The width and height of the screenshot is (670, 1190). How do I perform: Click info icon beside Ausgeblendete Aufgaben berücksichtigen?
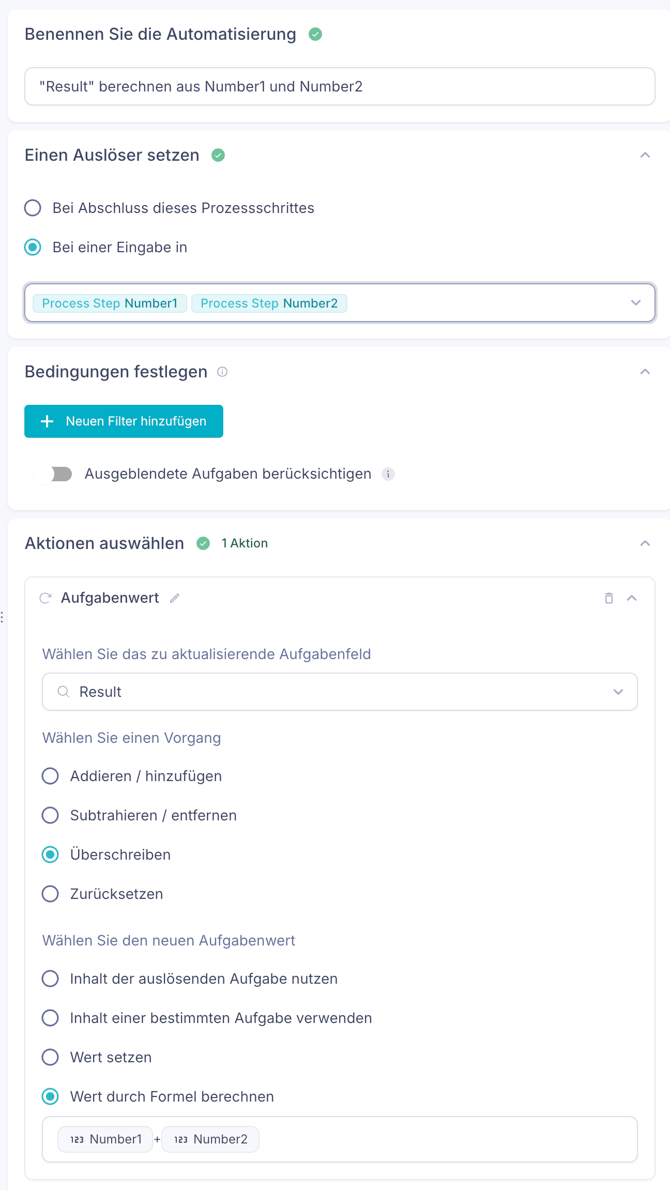point(388,474)
